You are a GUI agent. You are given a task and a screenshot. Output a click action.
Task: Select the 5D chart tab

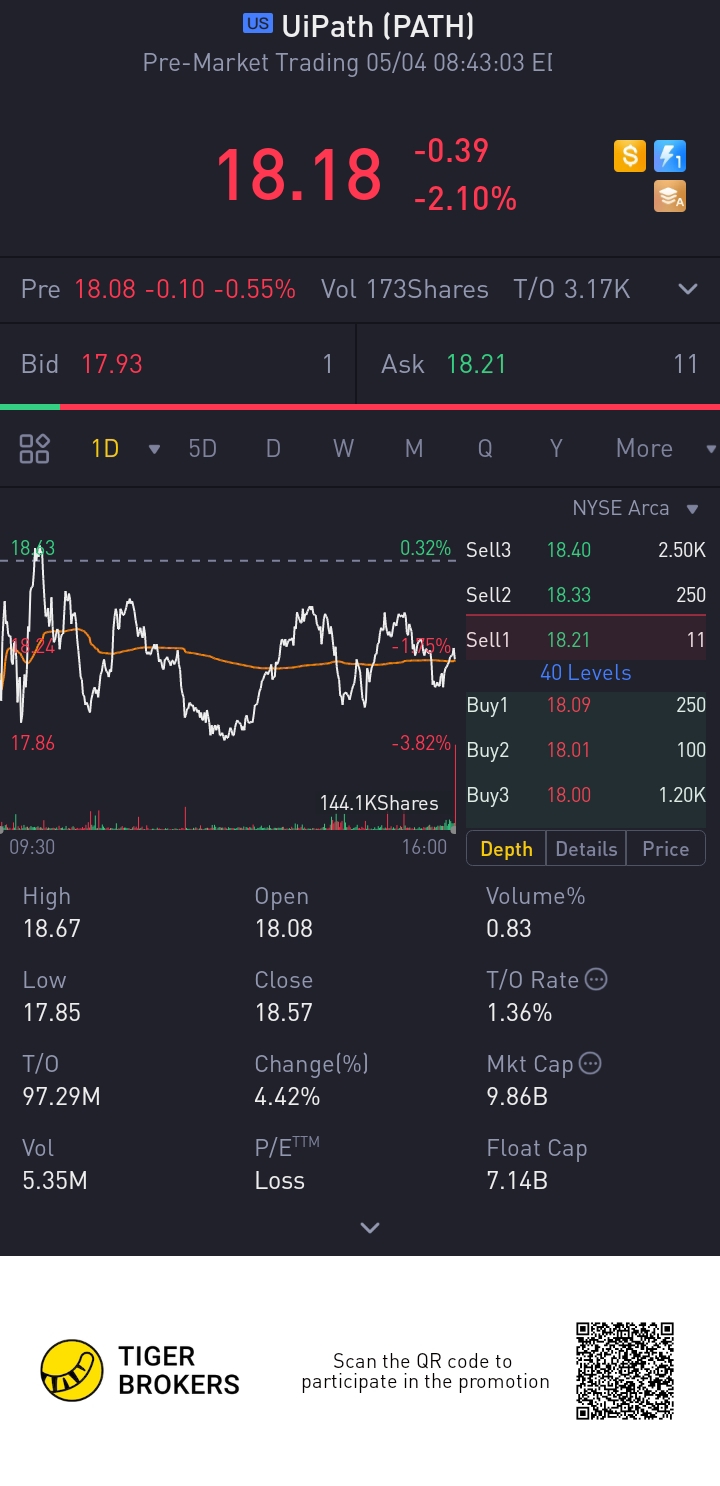pos(203,448)
